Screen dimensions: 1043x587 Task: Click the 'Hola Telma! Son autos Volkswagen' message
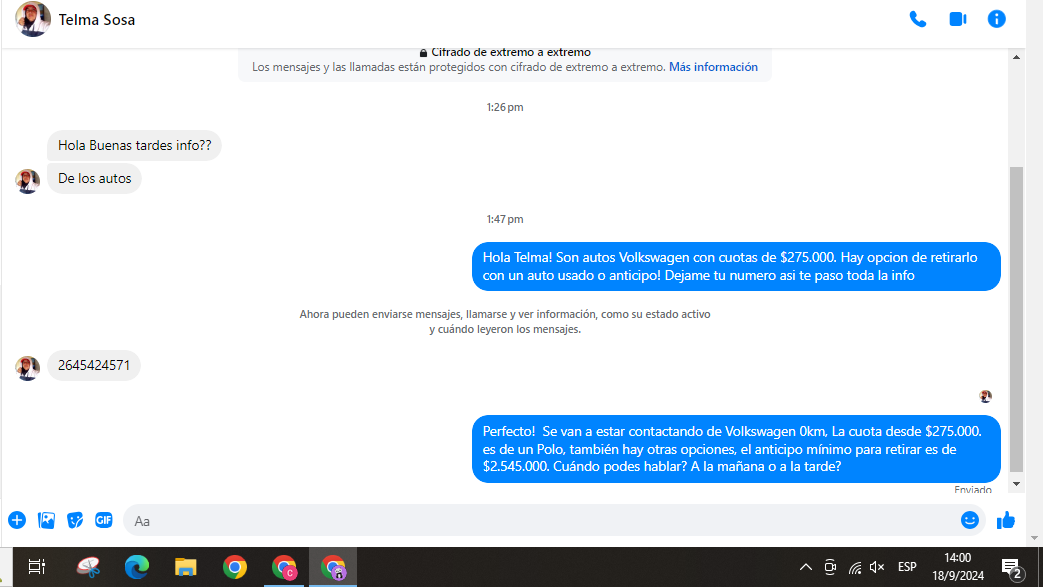pos(736,266)
